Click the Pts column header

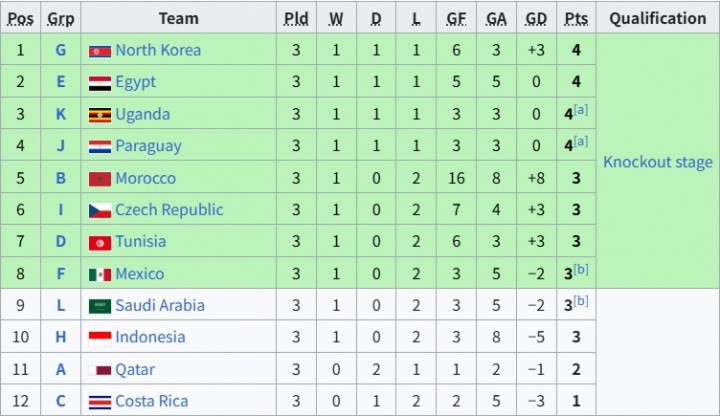pyautogui.click(x=575, y=18)
